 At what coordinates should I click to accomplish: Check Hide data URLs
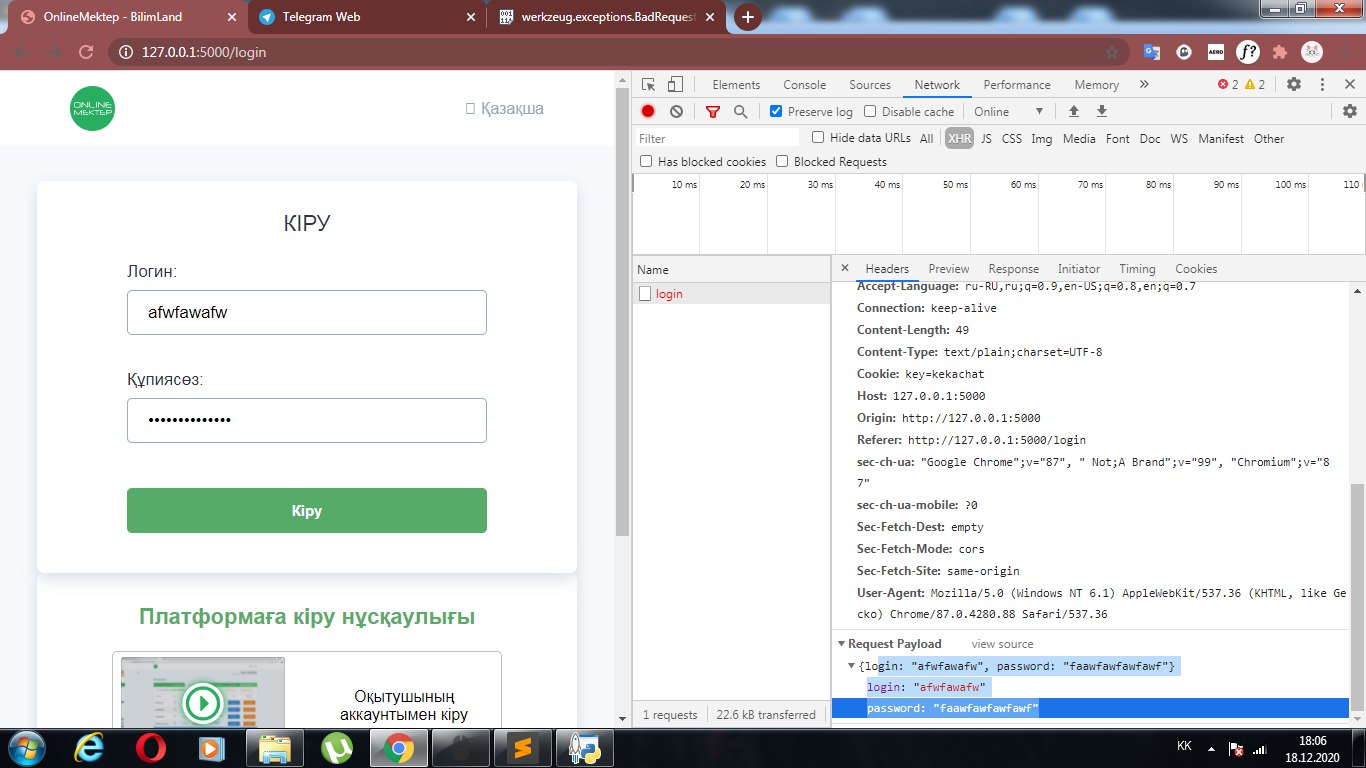coord(818,138)
